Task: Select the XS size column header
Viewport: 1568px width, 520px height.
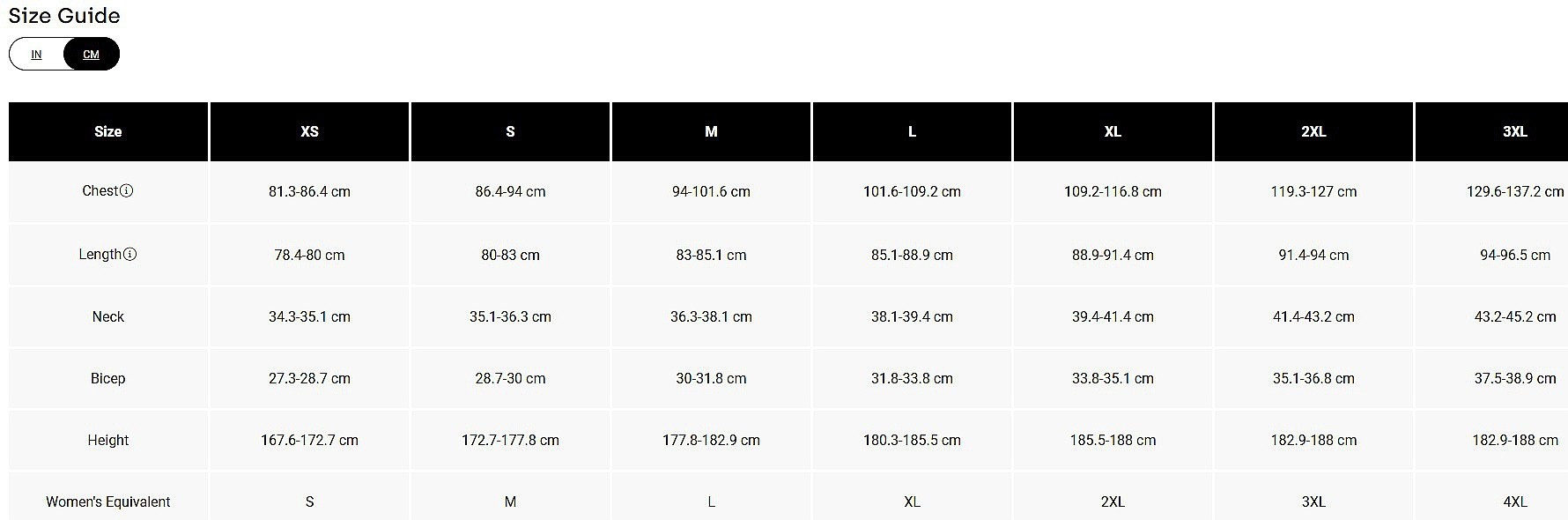Action: point(309,131)
